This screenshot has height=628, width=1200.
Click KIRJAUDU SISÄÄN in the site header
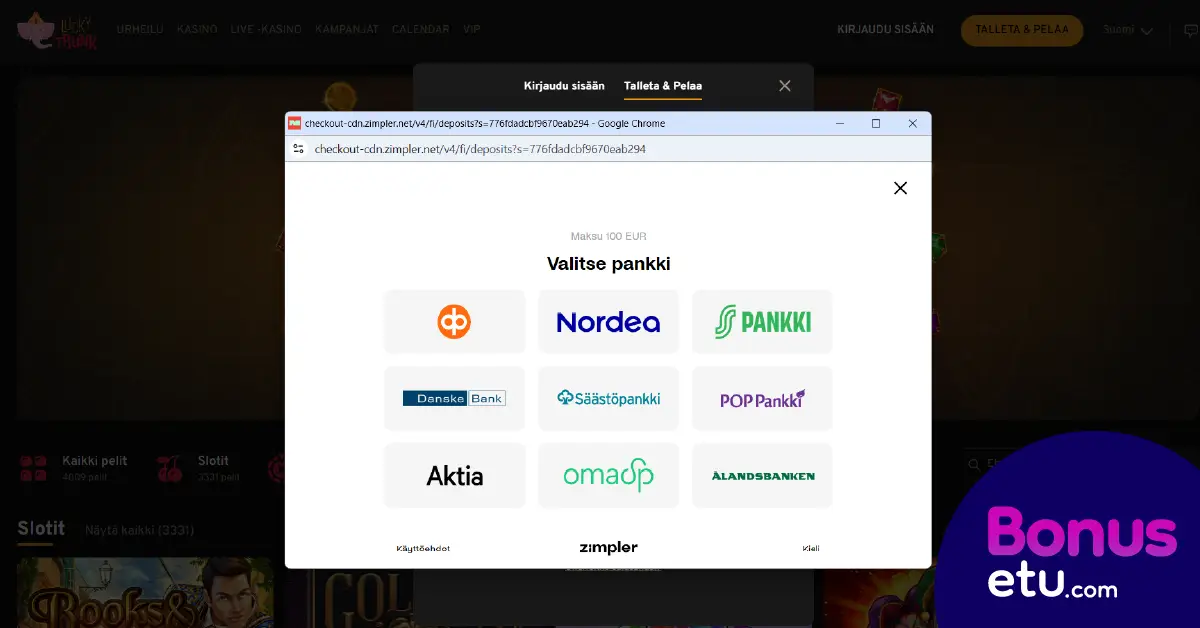[886, 30]
